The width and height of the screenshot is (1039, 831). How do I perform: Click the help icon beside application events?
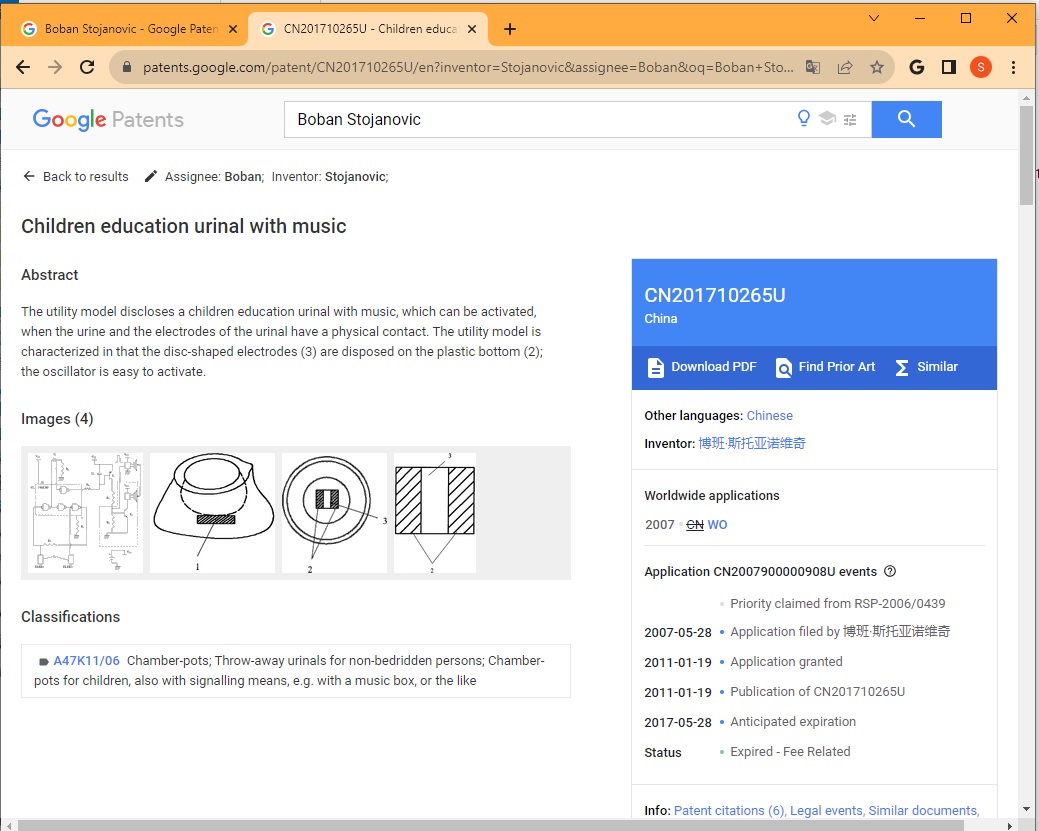click(x=891, y=571)
